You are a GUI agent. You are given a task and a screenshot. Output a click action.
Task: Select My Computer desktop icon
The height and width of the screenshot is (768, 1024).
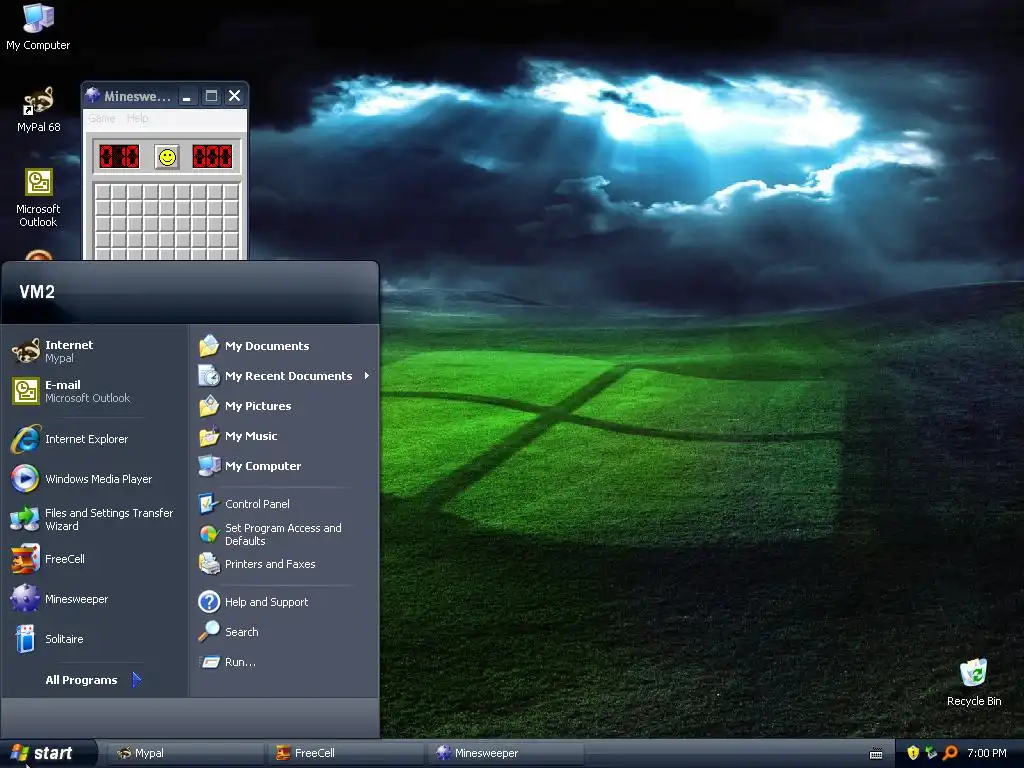coord(38,27)
